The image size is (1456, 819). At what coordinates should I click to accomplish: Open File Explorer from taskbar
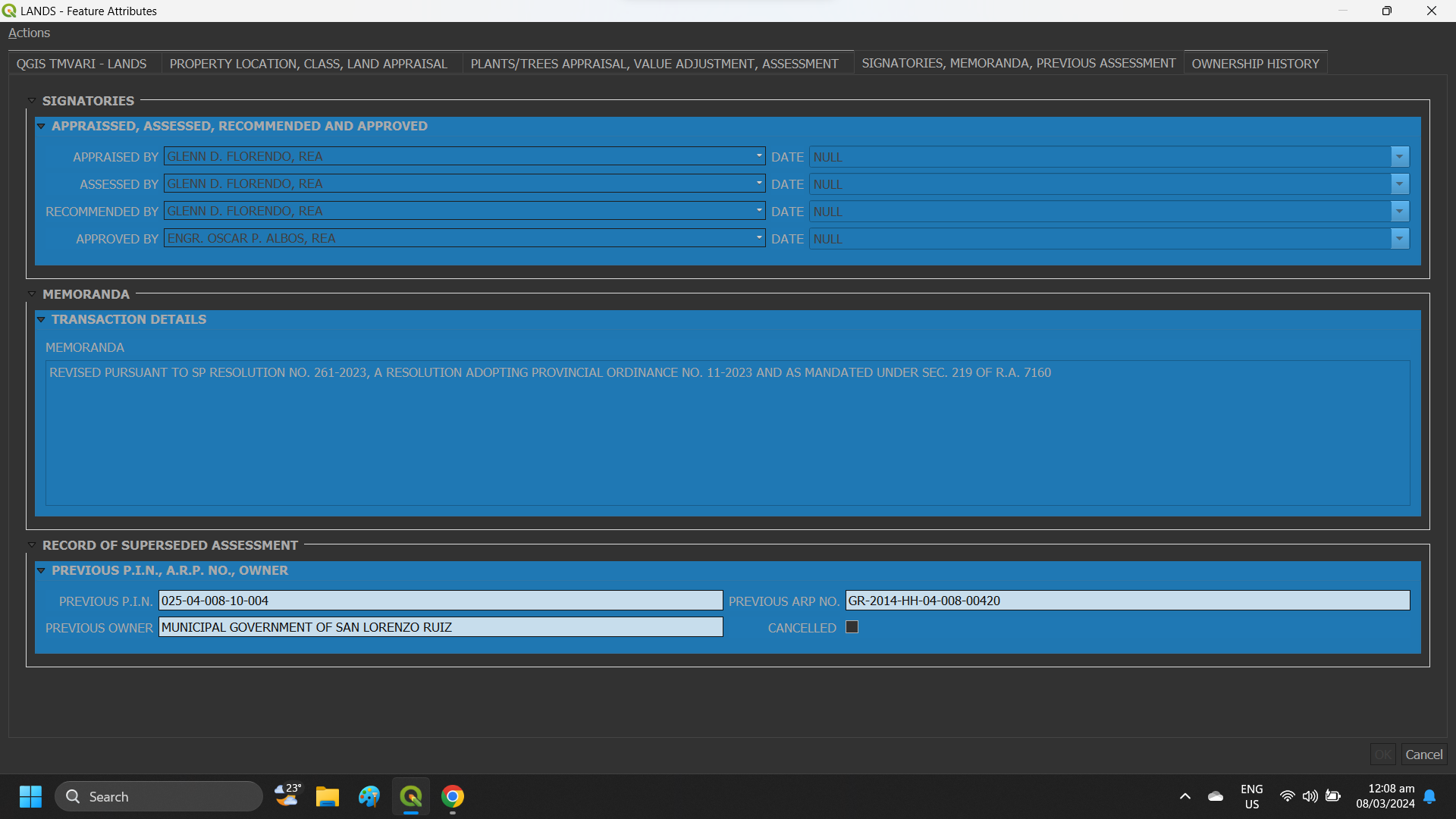(x=327, y=796)
